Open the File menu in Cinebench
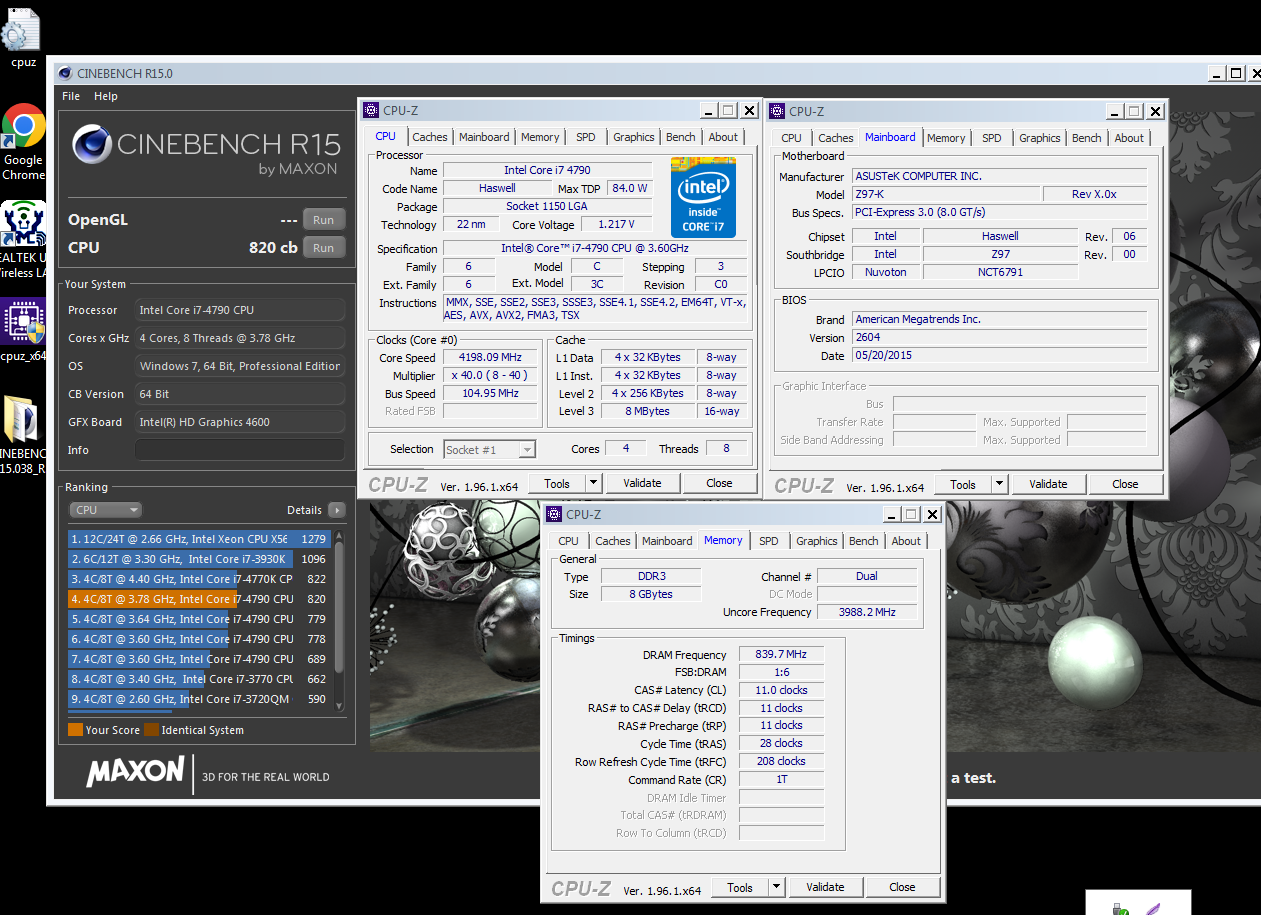Screen dimensions: 1261x915 point(71,97)
